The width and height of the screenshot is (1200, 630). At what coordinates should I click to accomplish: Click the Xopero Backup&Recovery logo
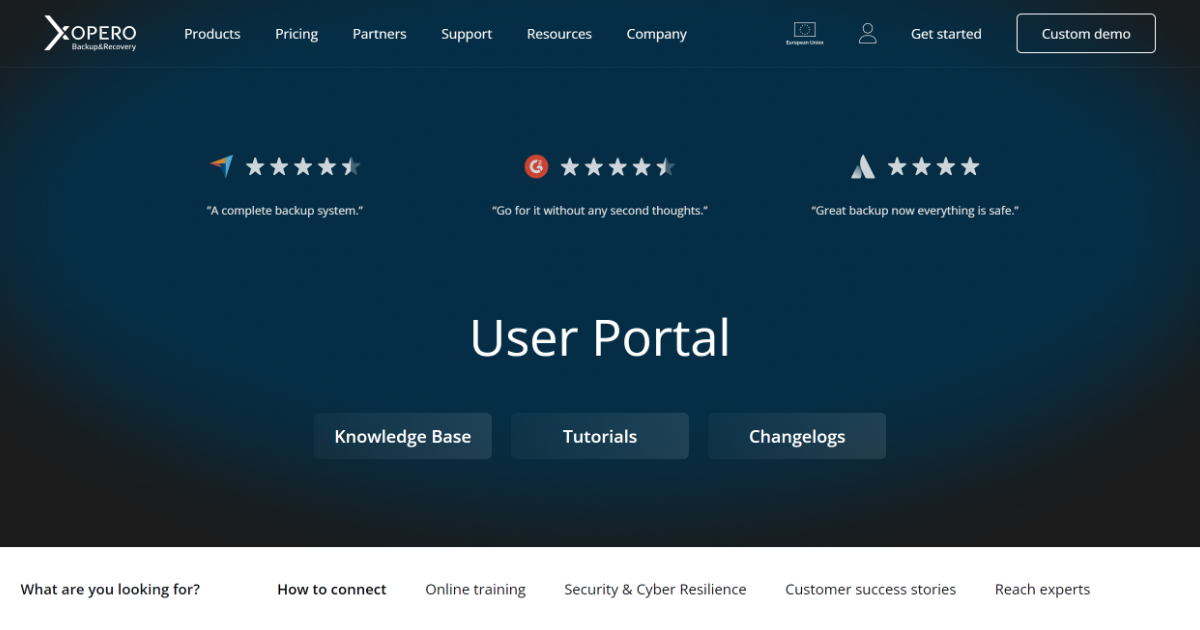(90, 33)
